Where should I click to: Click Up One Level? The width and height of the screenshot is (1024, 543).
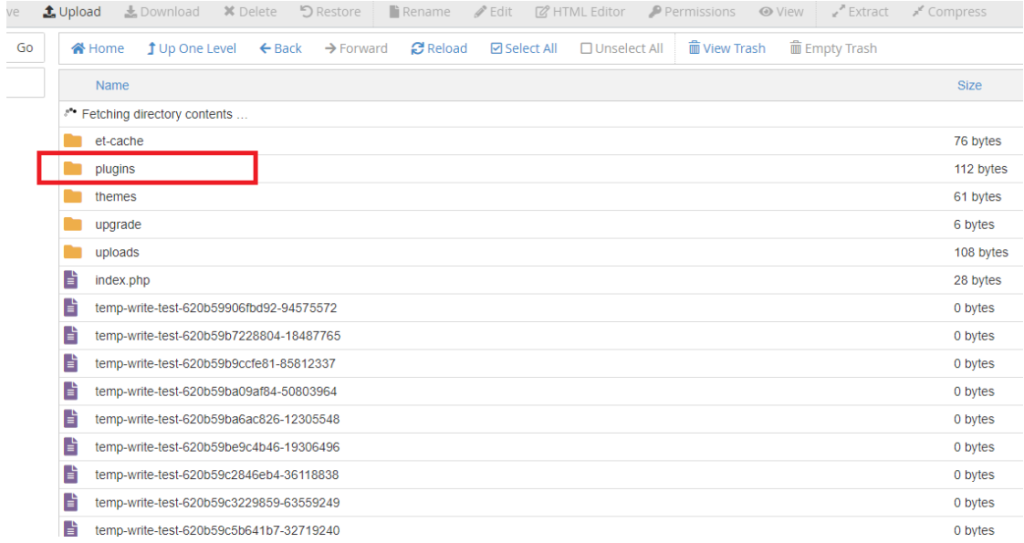tap(191, 48)
